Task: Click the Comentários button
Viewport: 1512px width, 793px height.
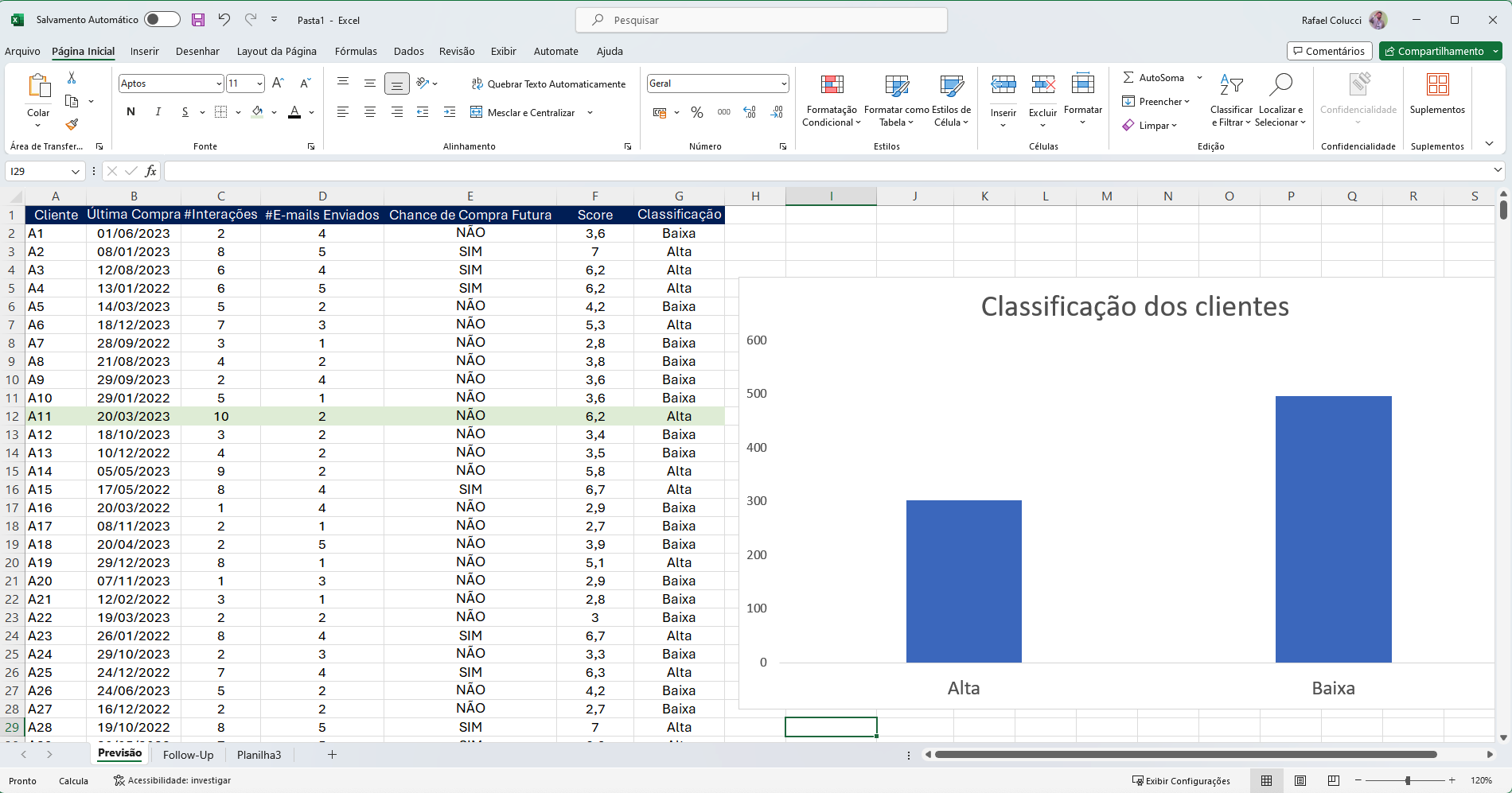Action: tap(1329, 50)
